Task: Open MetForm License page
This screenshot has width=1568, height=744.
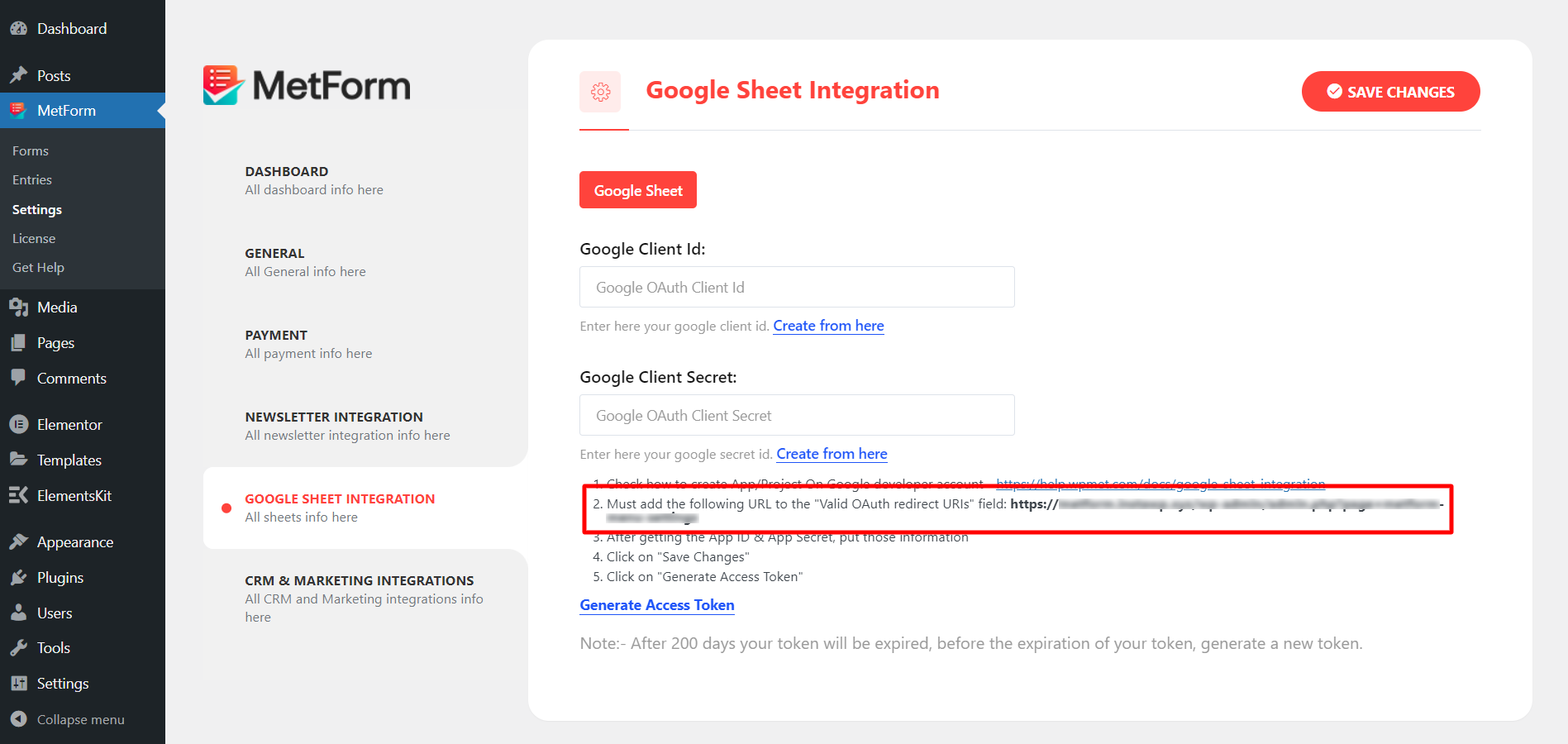Action: tap(34, 238)
